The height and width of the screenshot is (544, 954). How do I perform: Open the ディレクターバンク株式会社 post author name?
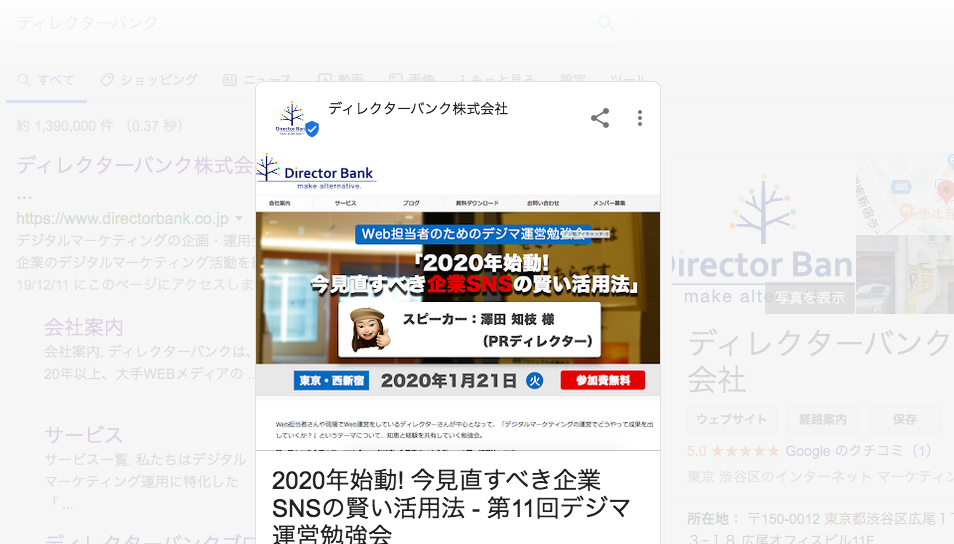tap(418, 108)
